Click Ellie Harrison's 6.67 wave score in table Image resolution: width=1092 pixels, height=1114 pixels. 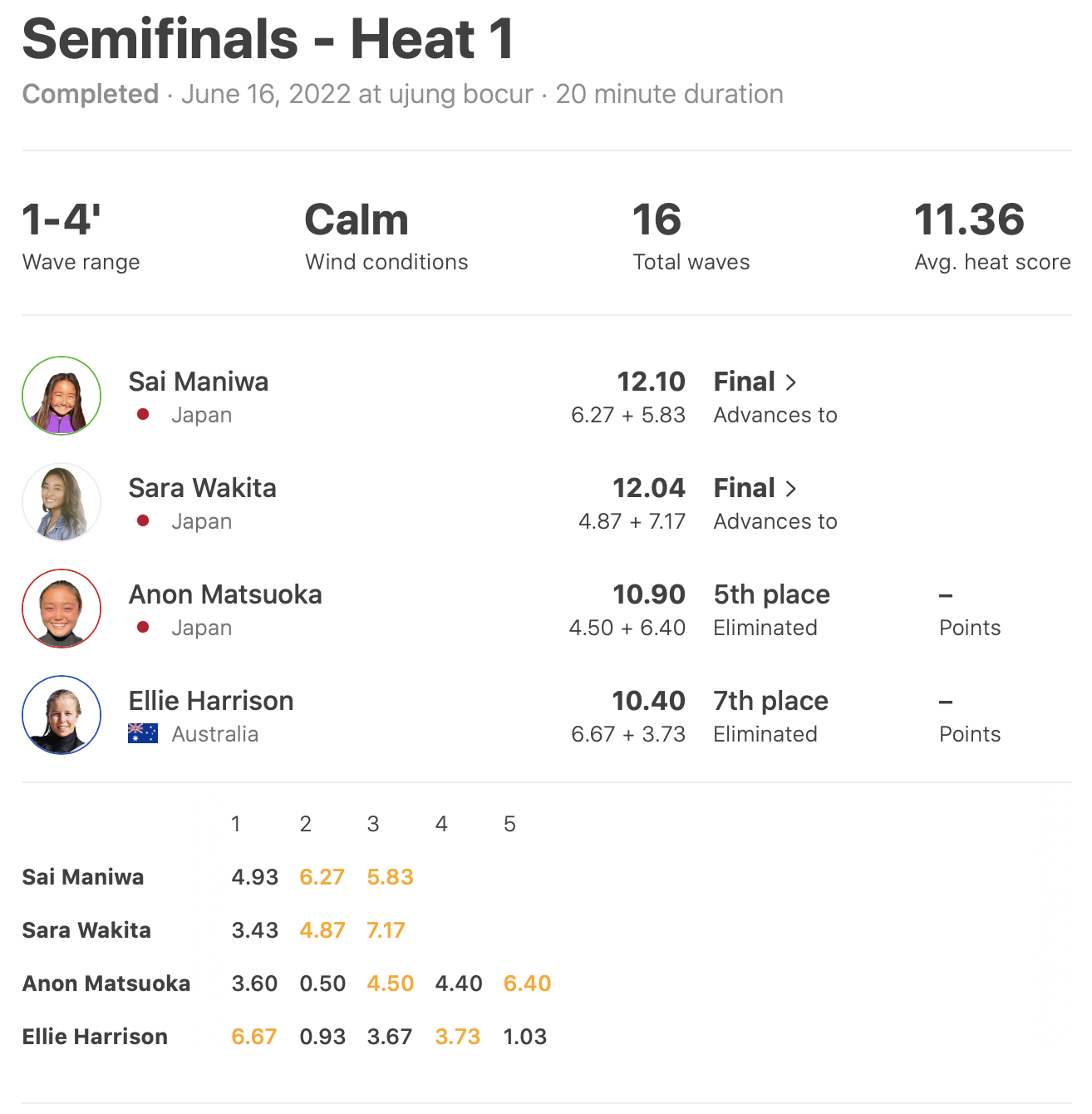[x=254, y=1037]
